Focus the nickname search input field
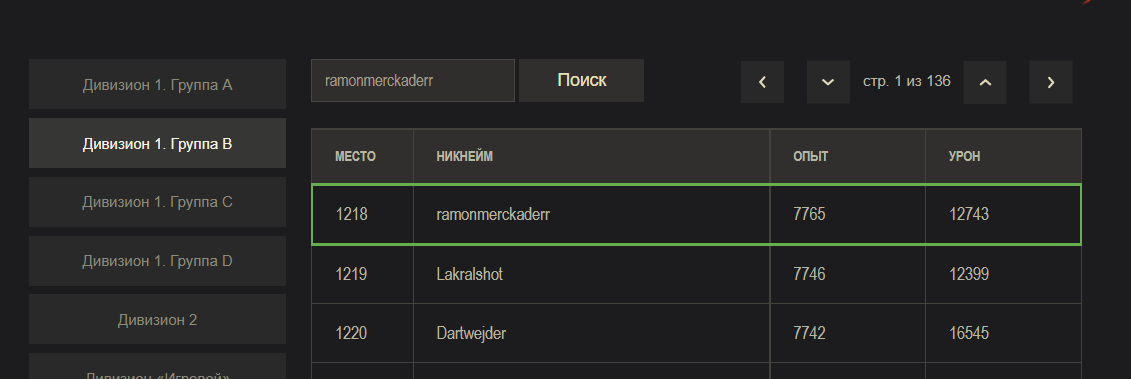The image size is (1131, 379). coord(413,80)
